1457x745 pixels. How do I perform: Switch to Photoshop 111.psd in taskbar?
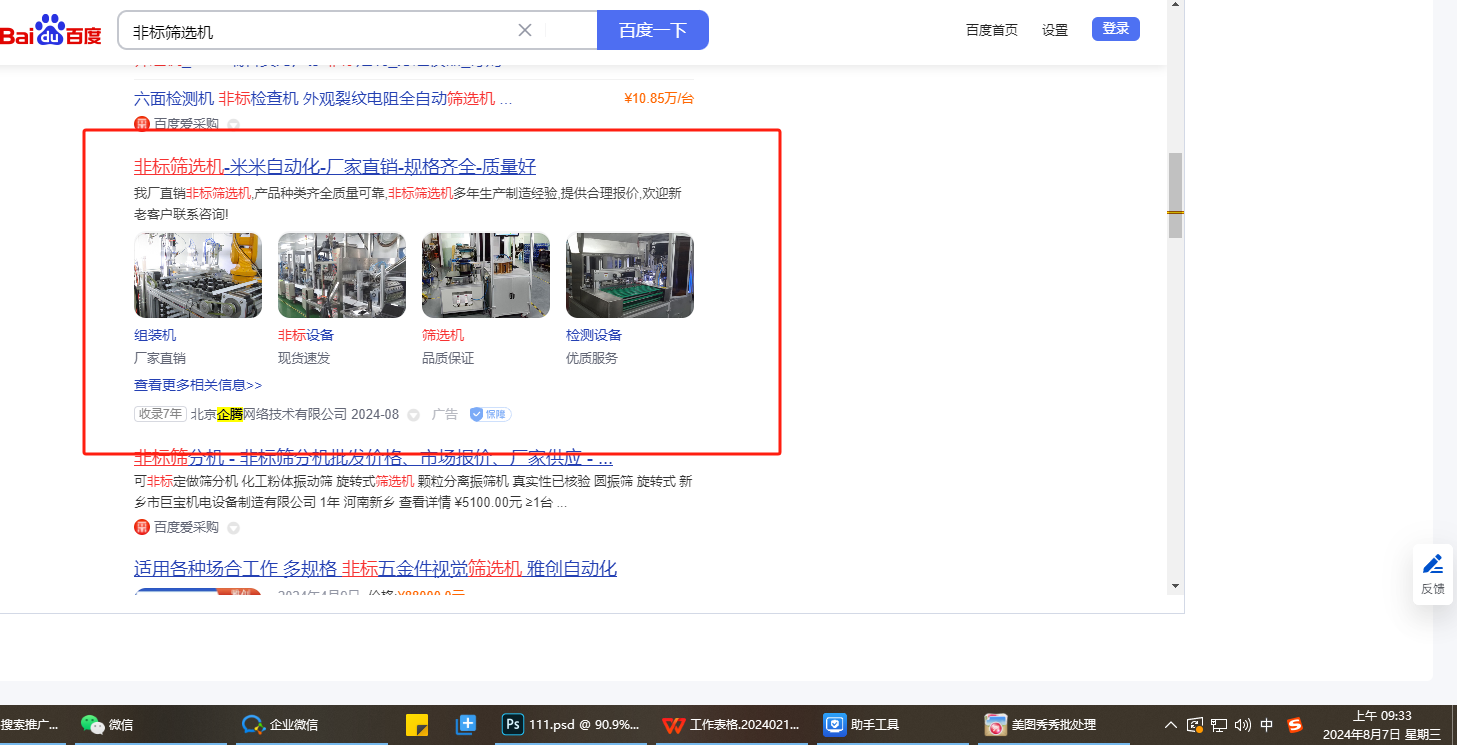(571, 725)
